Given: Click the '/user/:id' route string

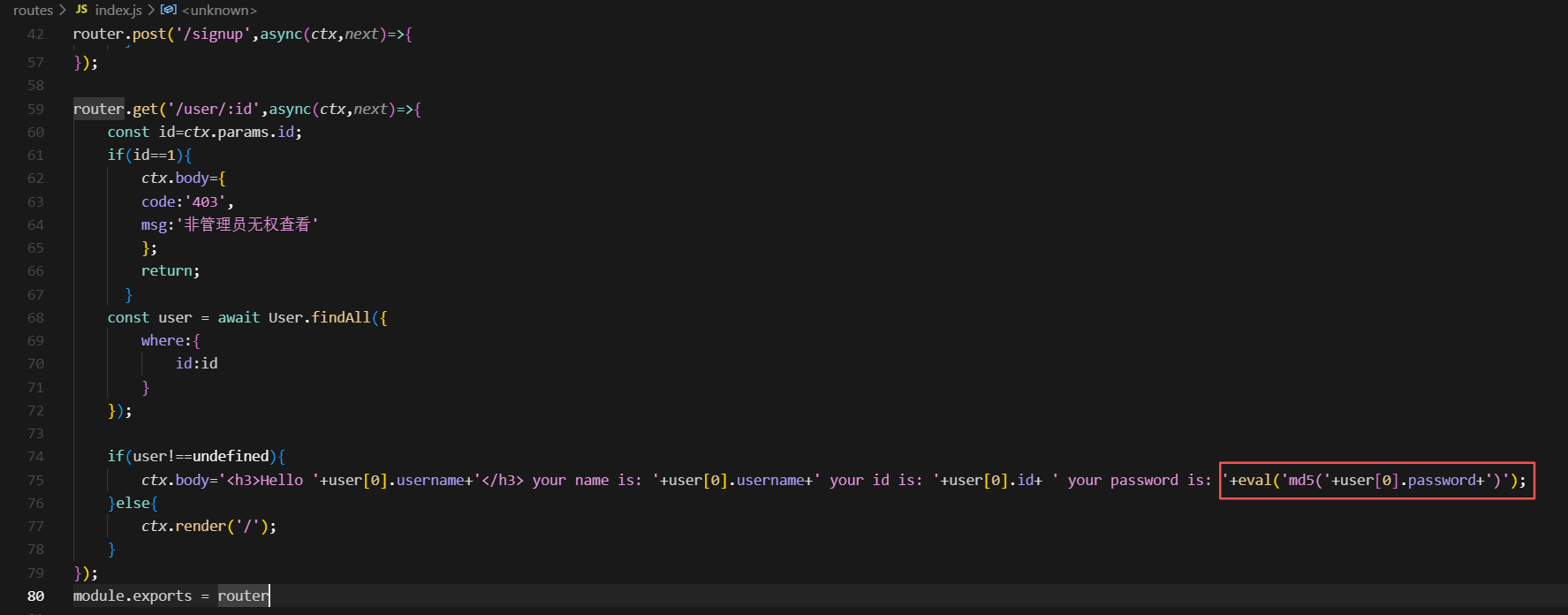Looking at the screenshot, I should (x=214, y=110).
